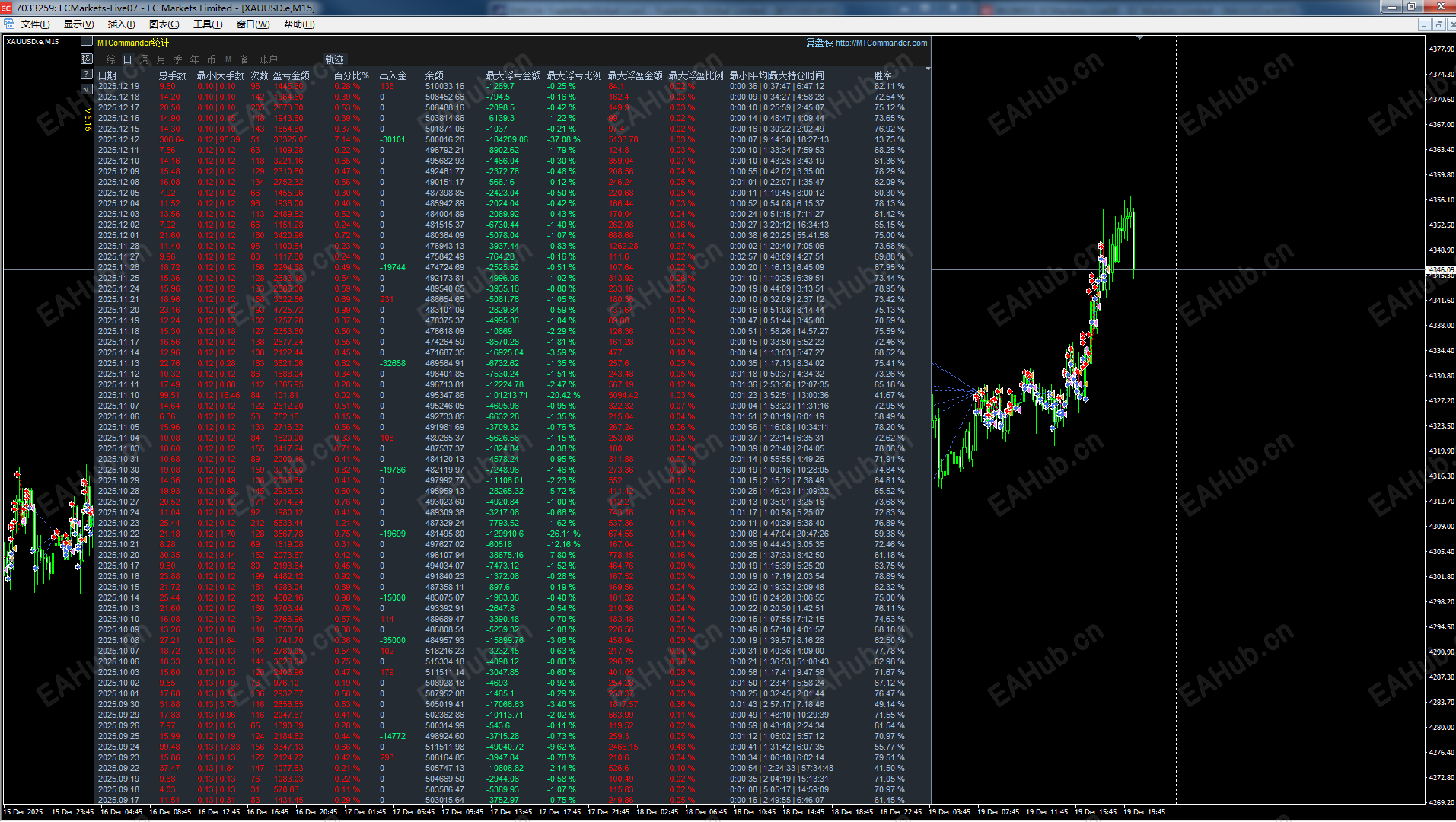Screen dimensions: 1456x822
Task: Click the XAUUSD.e,M15 chart label
Action: click(x=33, y=41)
